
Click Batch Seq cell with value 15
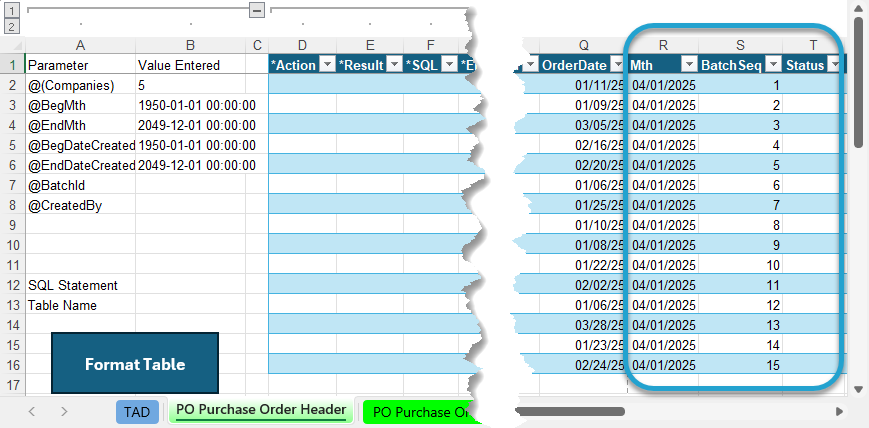coord(740,365)
